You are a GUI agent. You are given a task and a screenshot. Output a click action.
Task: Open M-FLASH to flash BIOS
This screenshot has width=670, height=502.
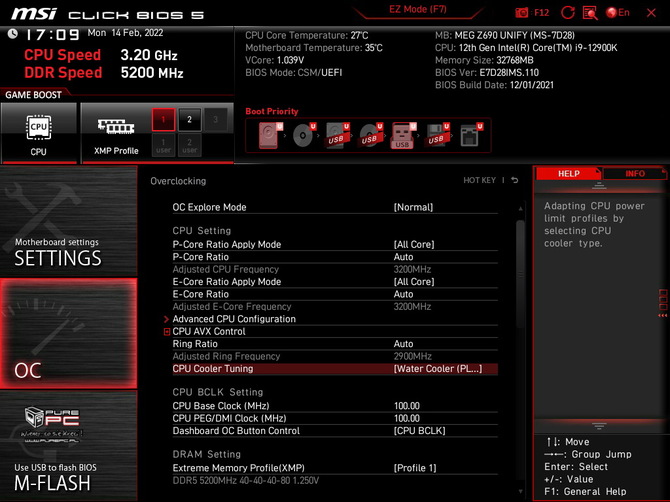(x=68, y=446)
